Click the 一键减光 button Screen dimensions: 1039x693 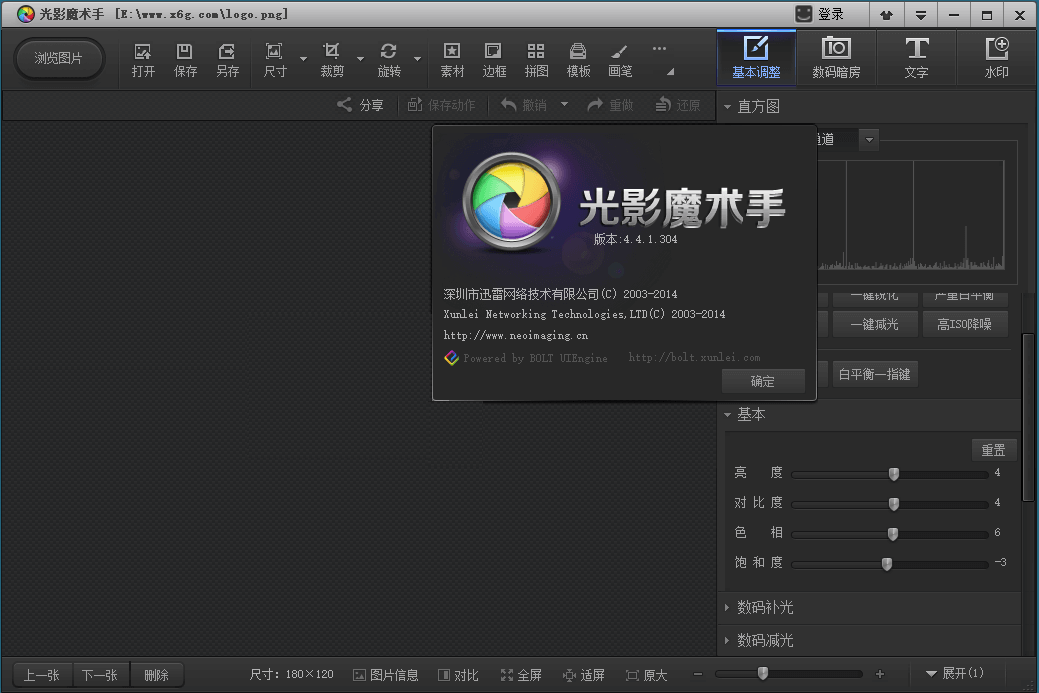click(875, 324)
